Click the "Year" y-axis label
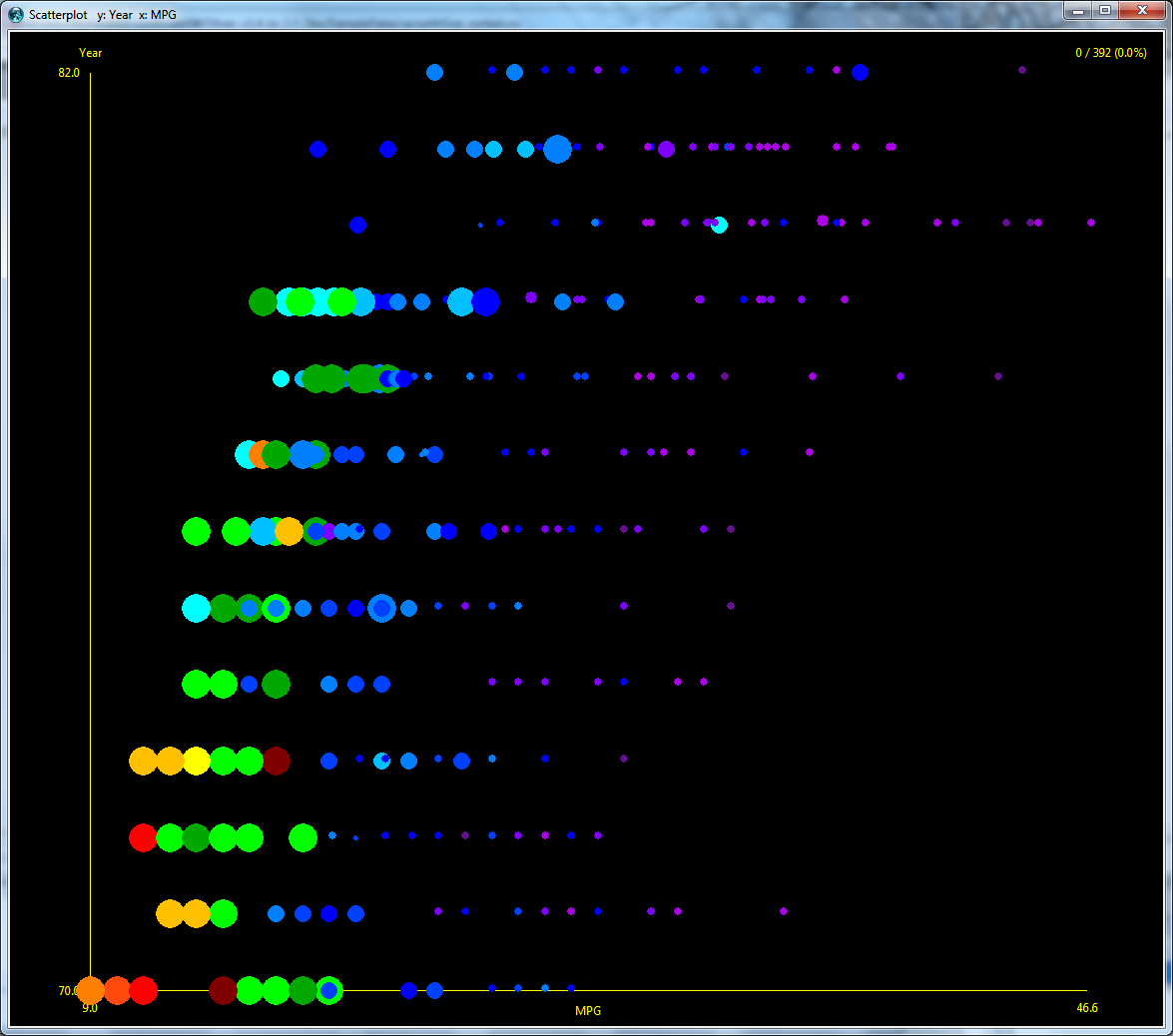Image resolution: width=1173 pixels, height=1036 pixels. click(x=91, y=53)
